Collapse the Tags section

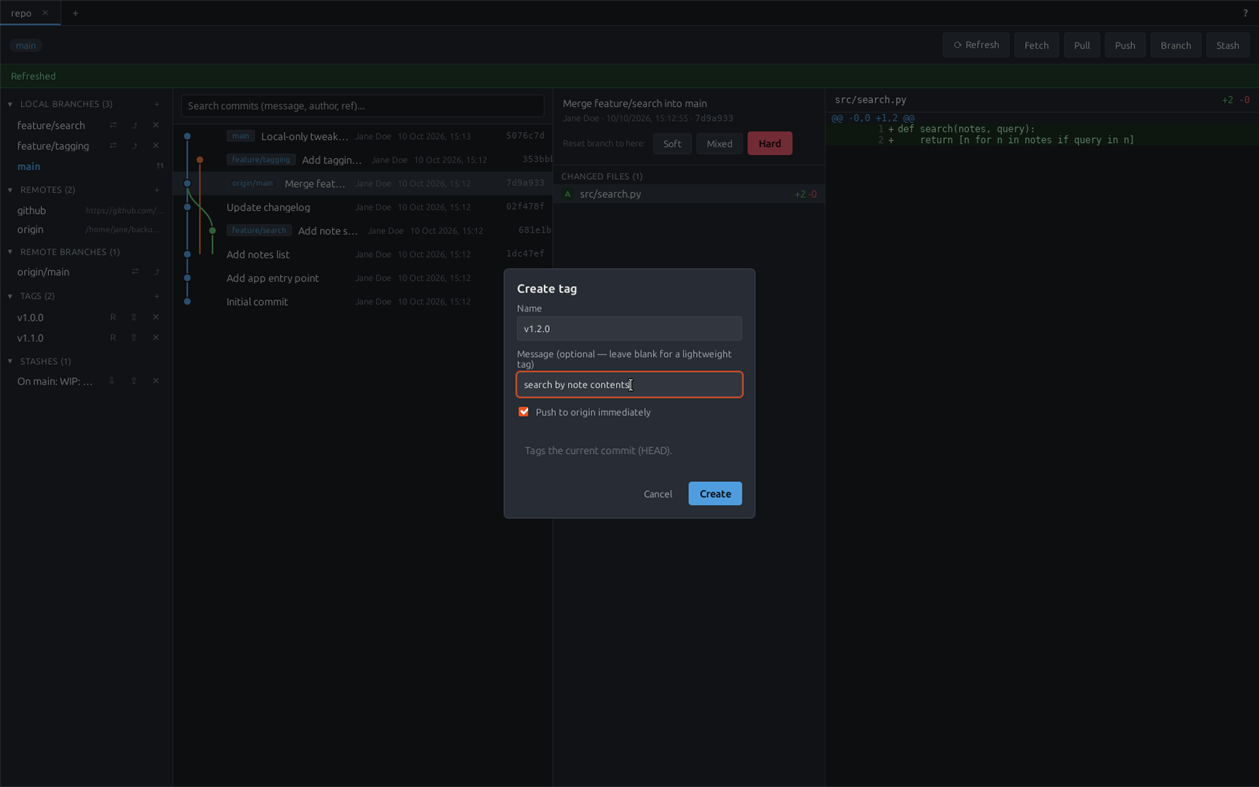[10, 296]
